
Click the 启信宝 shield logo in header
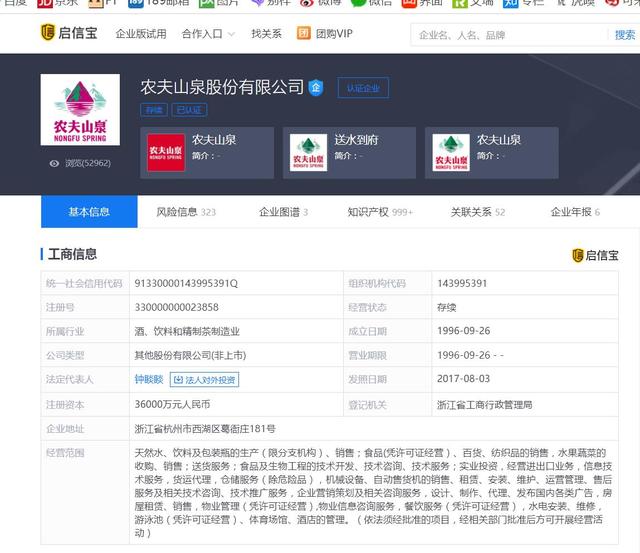pos(48,33)
